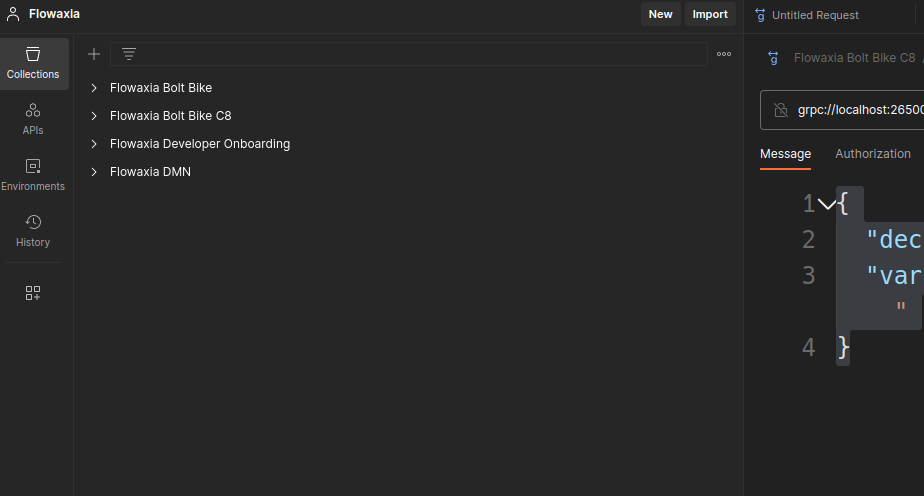Click the insecure lock icon beside gRPC URL
Screen dimensions: 924x496
(x=781, y=110)
